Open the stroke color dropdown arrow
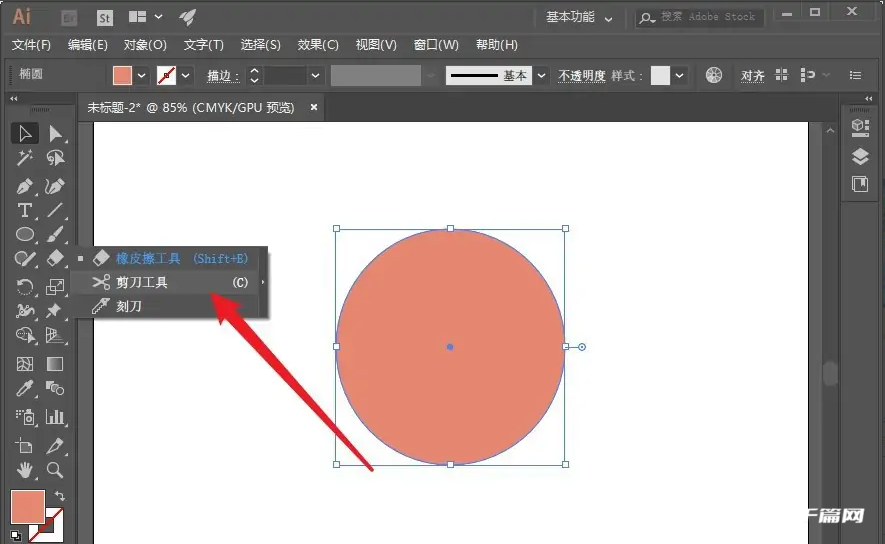Screen dimensions: 885x544 185,76
